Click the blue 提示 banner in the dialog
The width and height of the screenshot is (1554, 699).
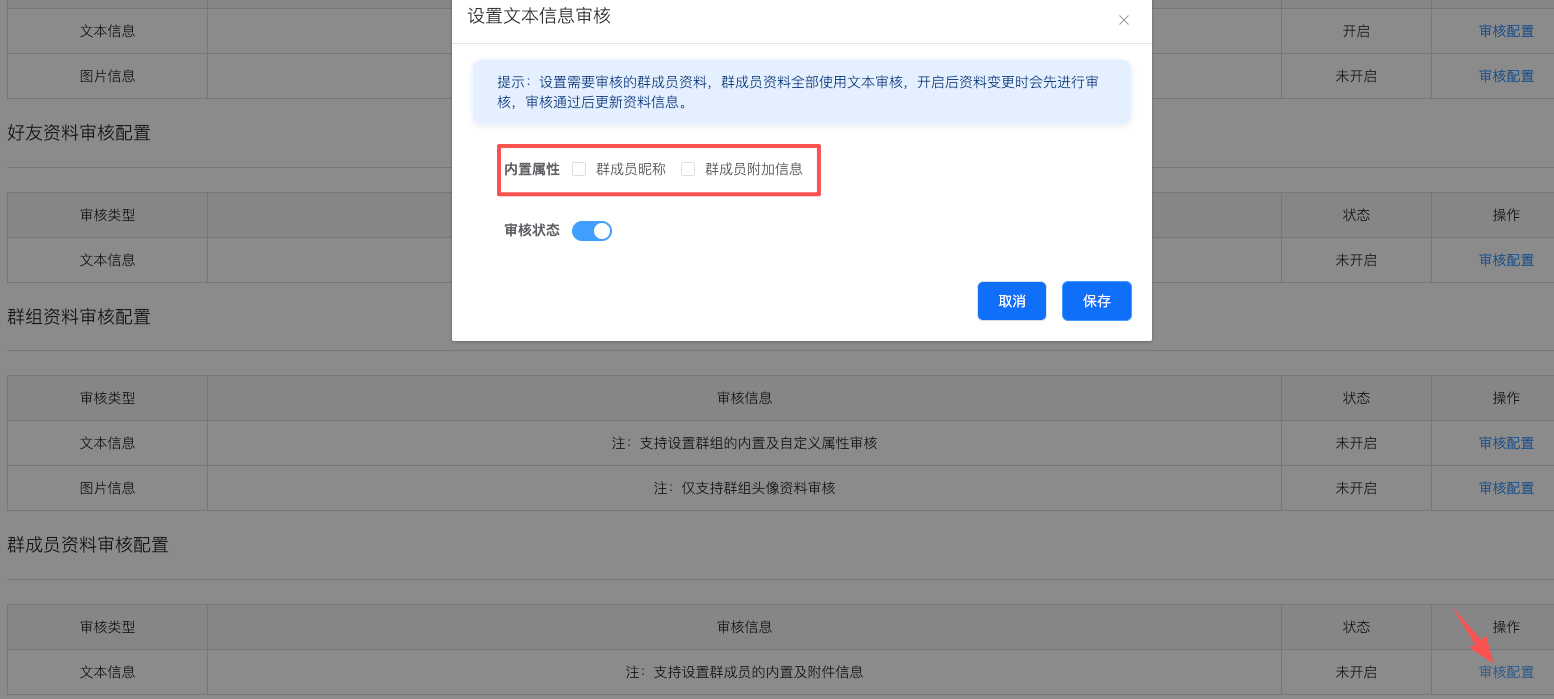(801, 92)
